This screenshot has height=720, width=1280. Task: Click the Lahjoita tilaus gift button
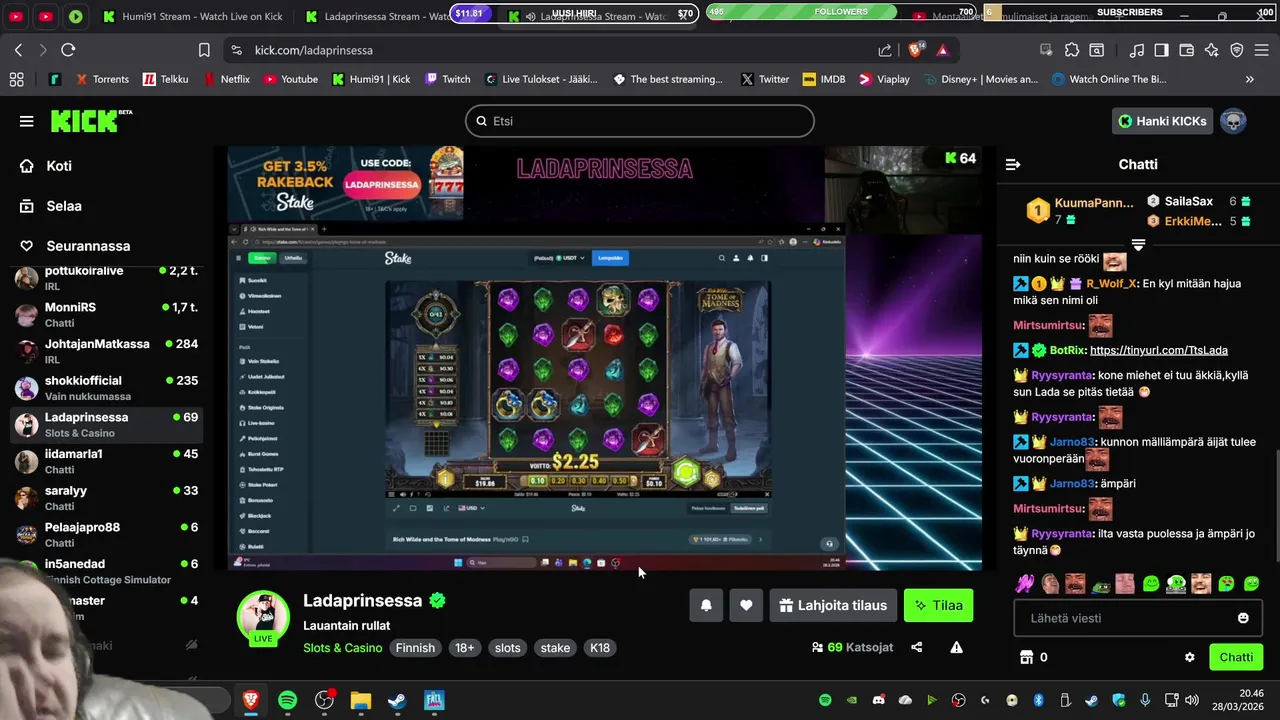[833, 605]
